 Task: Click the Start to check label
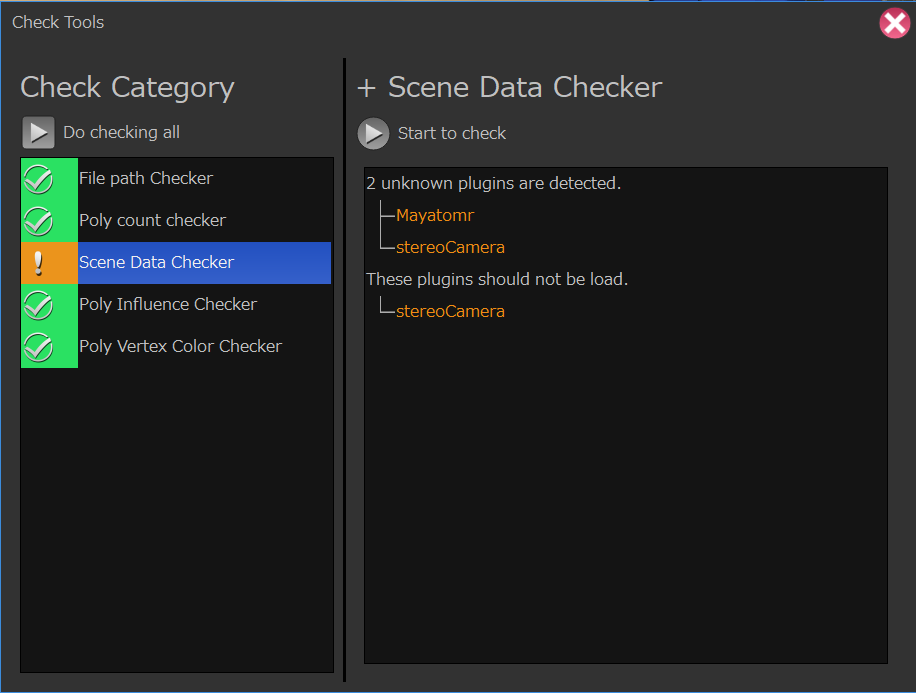pyautogui.click(x=452, y=134)
